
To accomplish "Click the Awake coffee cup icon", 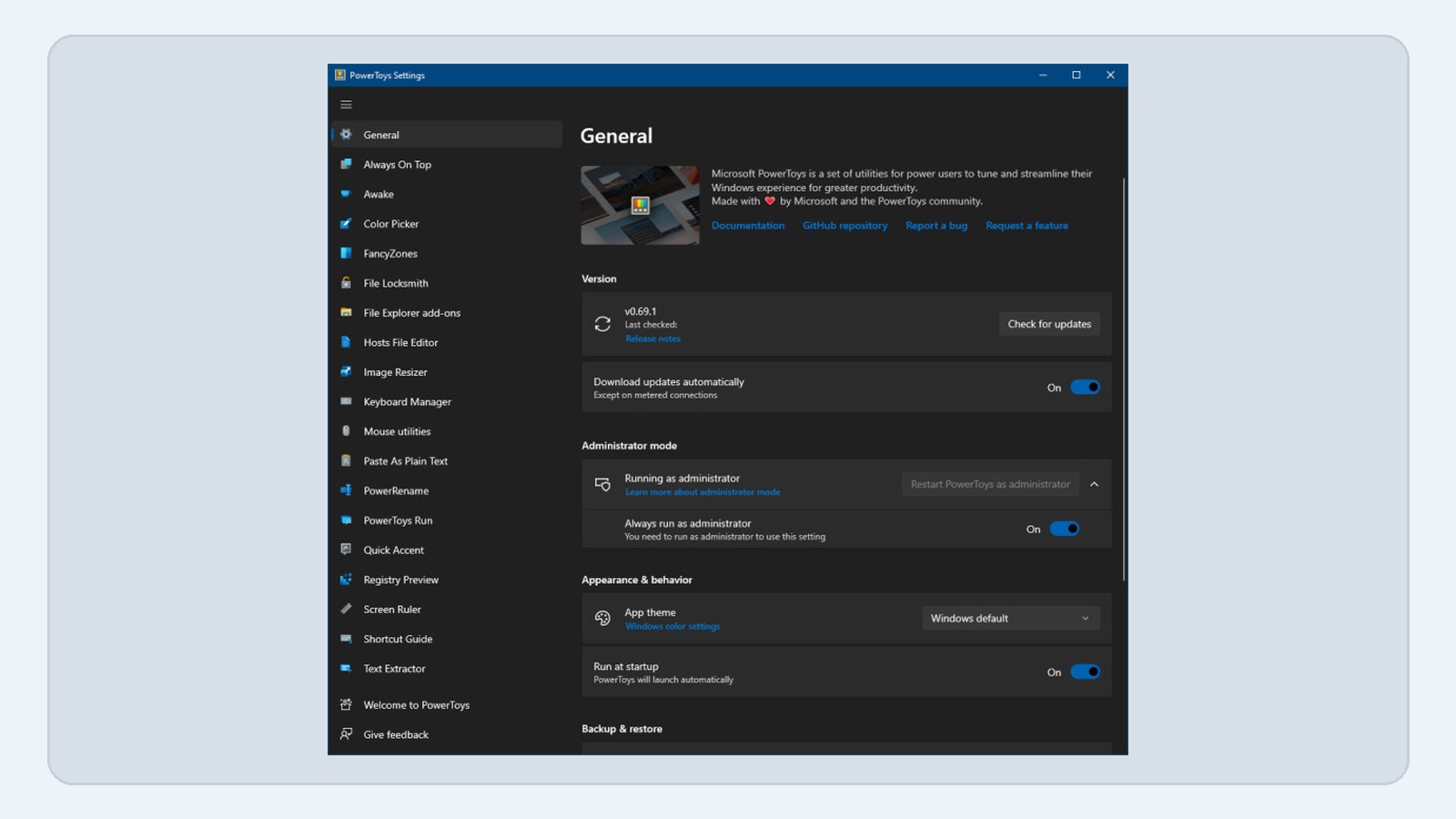I will click(x=346, y=194).
